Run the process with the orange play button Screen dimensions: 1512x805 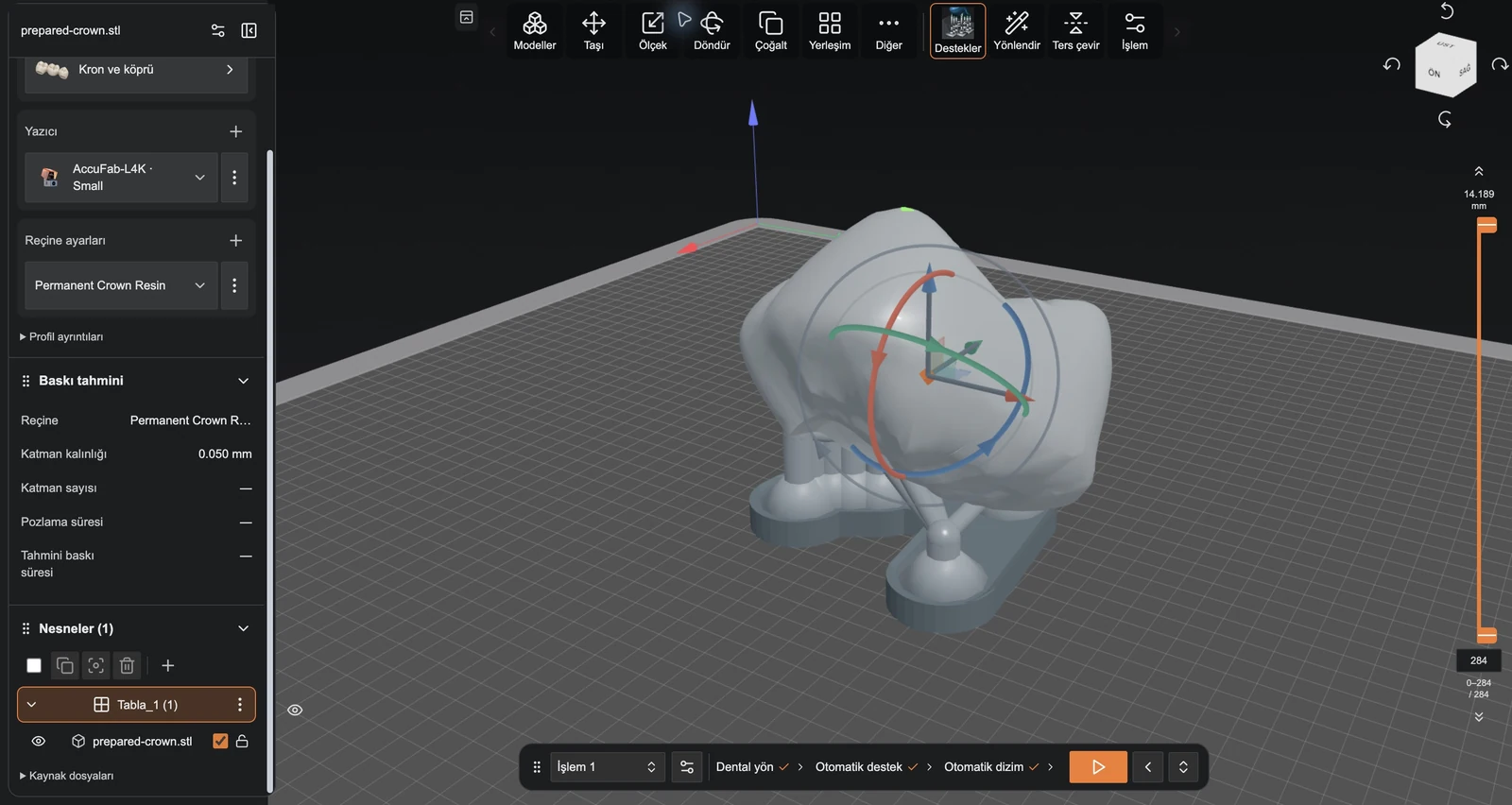pyautogui.click(x=1098, y=767)
